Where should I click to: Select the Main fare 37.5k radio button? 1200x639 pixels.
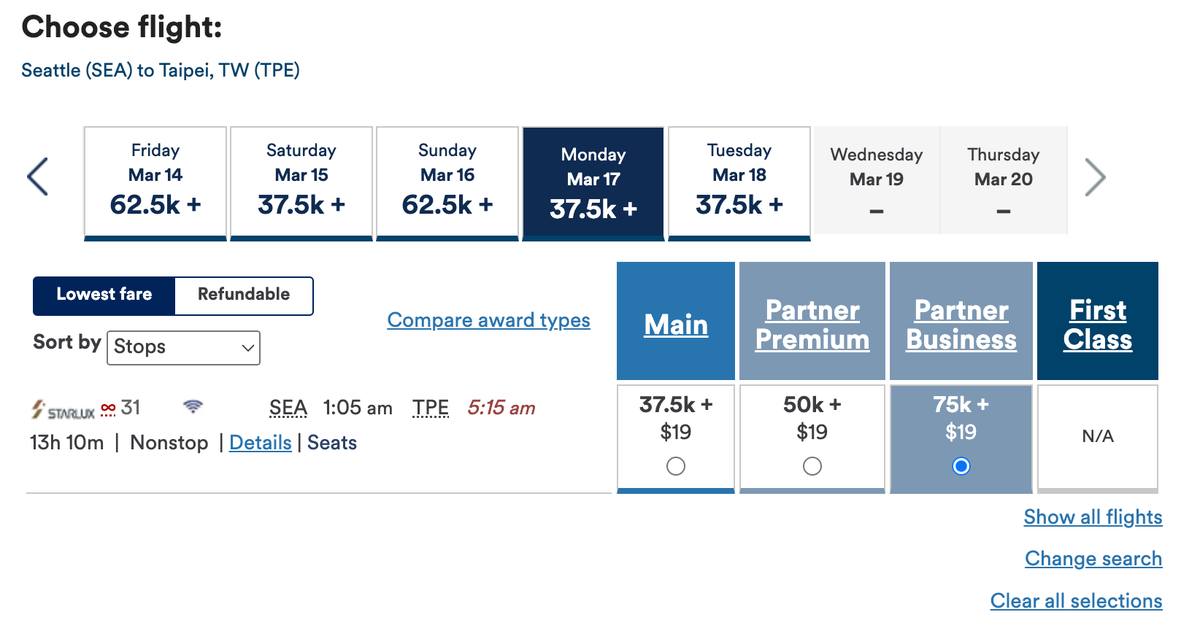(675, 466)
